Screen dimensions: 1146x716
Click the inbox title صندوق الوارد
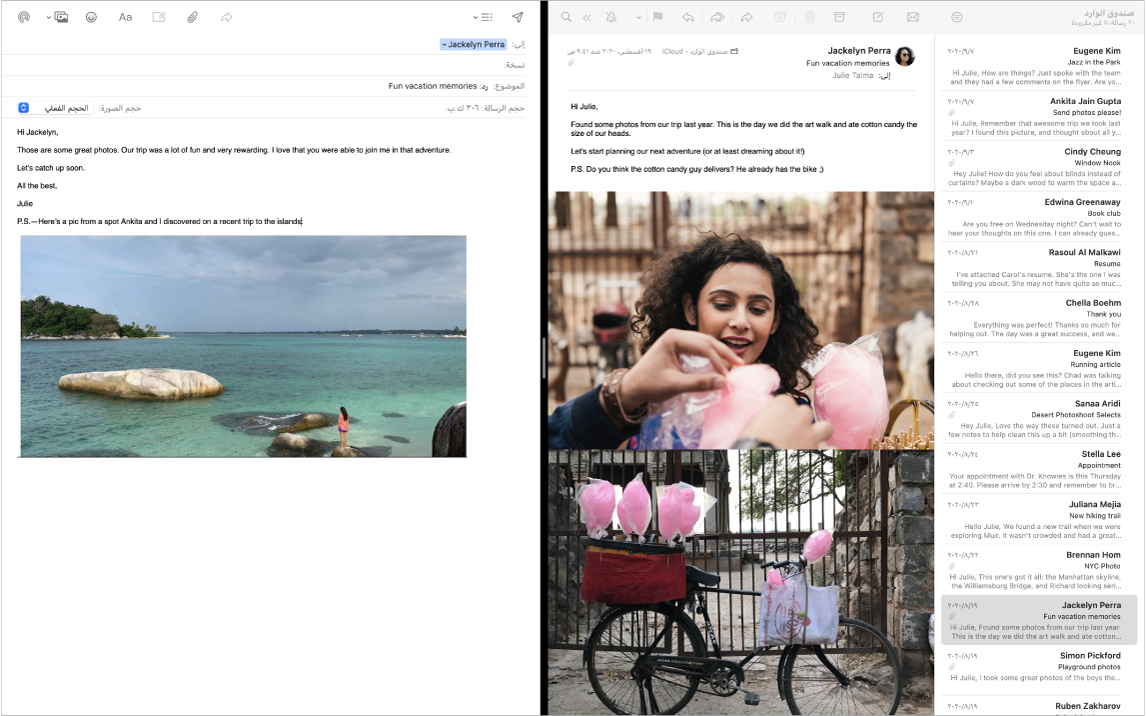coord(1109,14)
